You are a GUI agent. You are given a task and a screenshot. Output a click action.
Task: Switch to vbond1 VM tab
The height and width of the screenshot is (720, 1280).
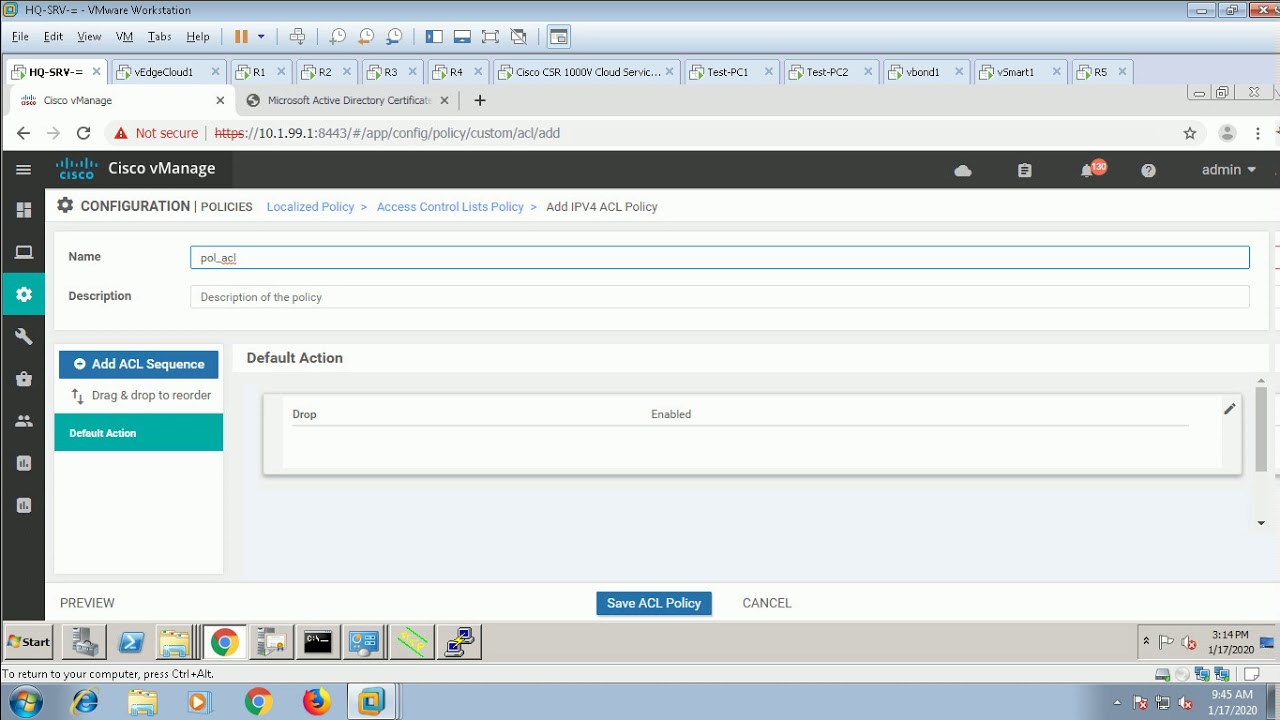click(x=922, y=72)
